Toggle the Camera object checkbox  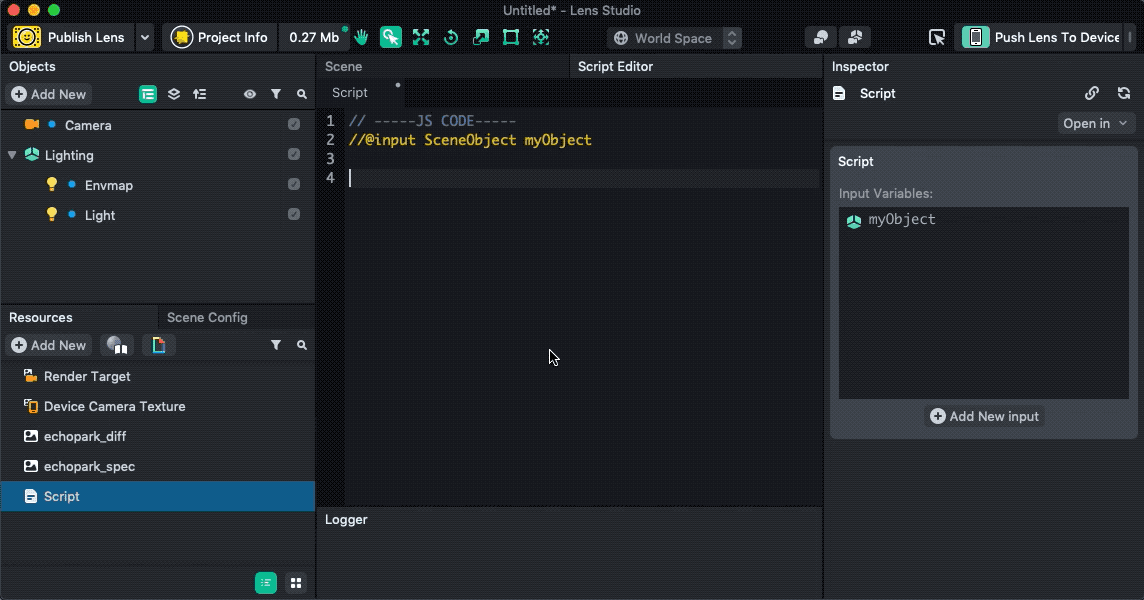pos(294,124)
